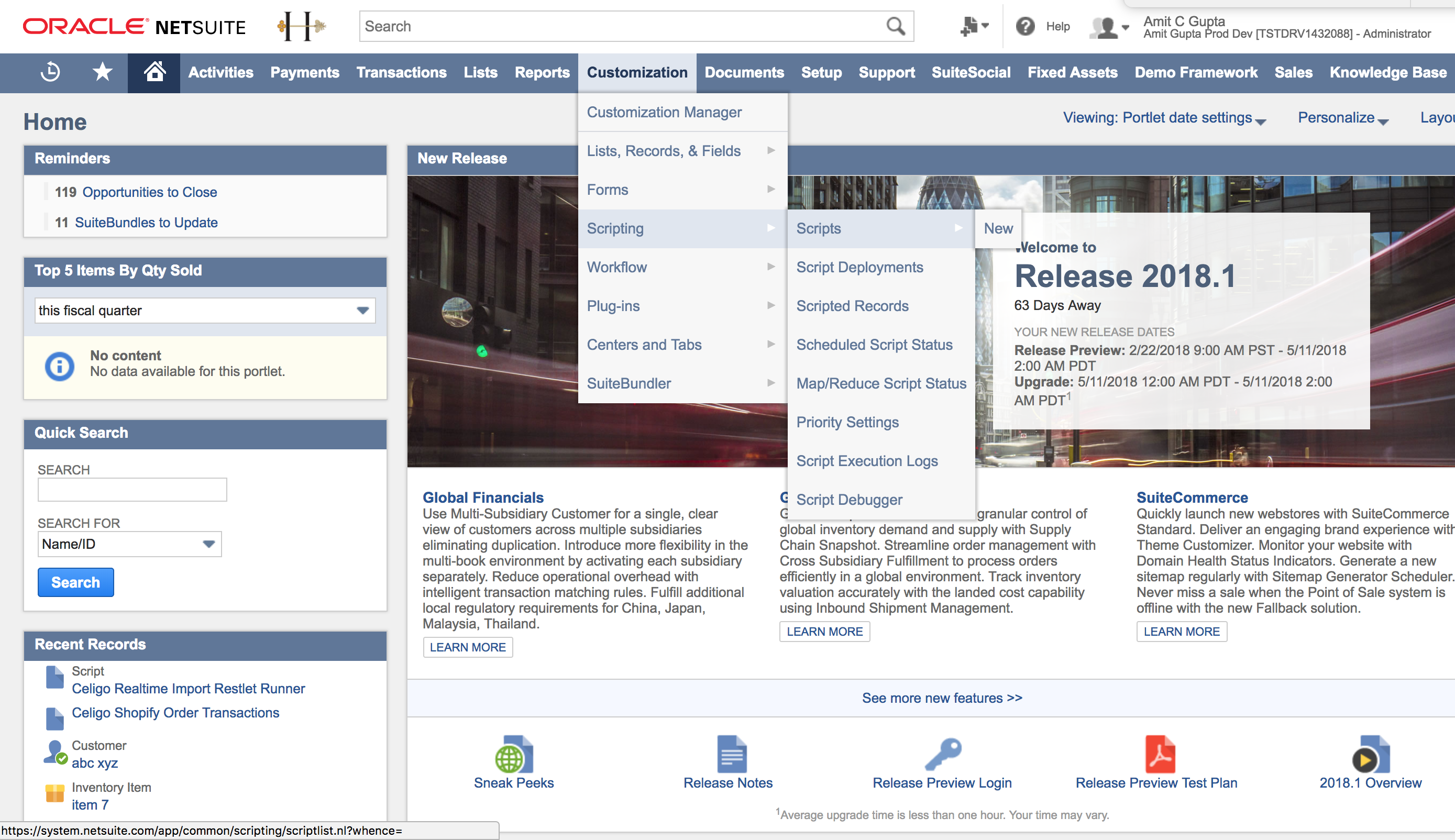The height and width of the screenshot is (840, 1455).
Task: Click the Customer icon beside abc xyz
Action: (56, 753)
